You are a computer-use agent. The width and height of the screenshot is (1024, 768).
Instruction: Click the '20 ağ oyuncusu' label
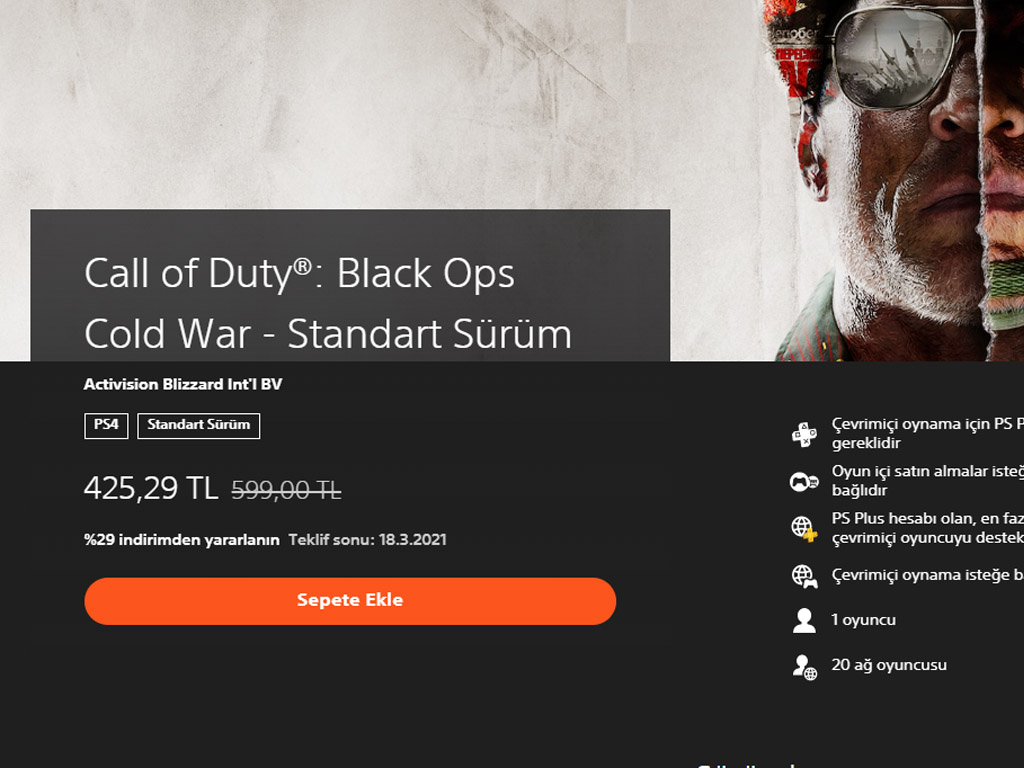(x=889, y=665)
